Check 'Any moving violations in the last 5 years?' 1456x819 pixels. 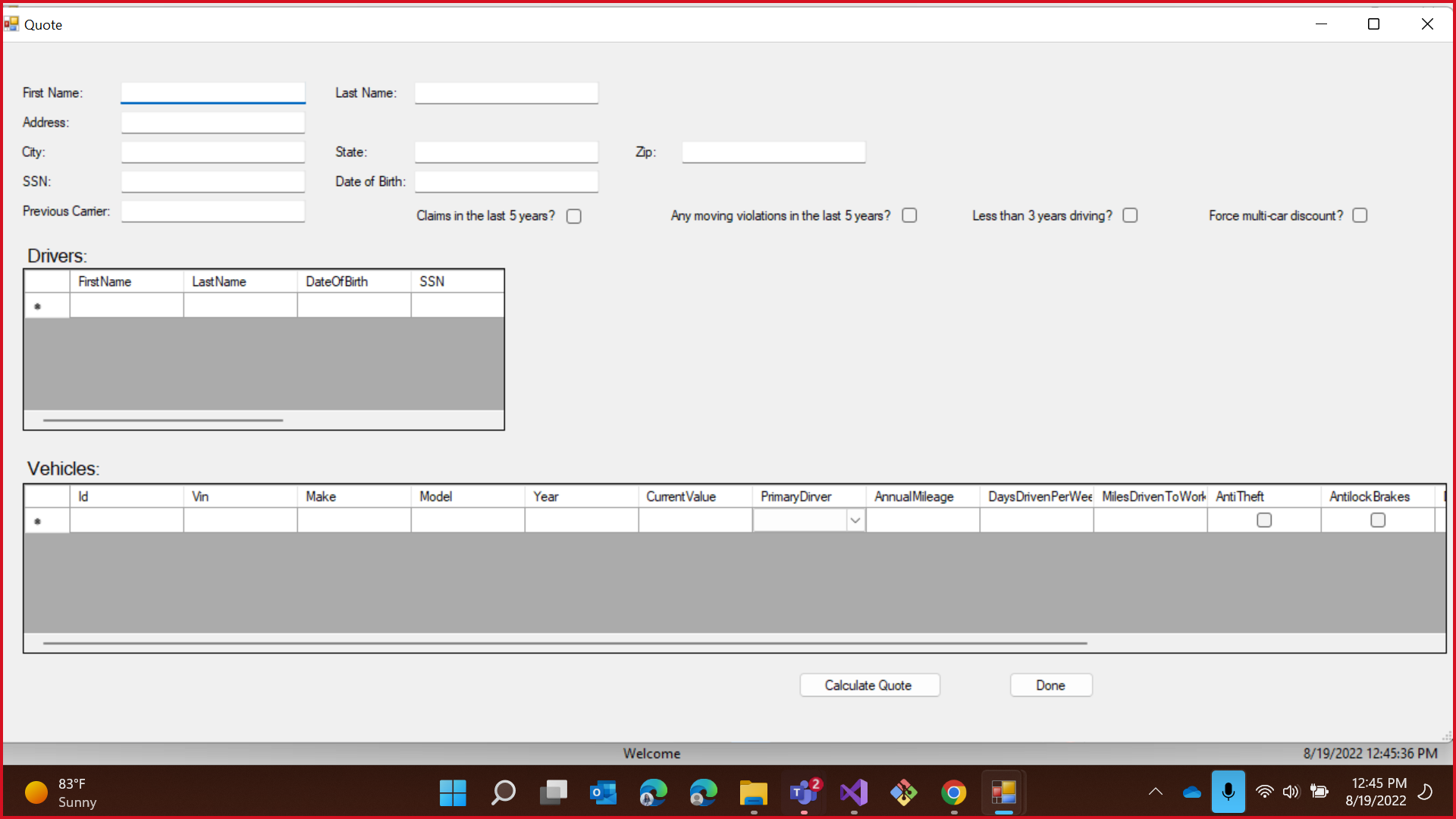[909, 215]
